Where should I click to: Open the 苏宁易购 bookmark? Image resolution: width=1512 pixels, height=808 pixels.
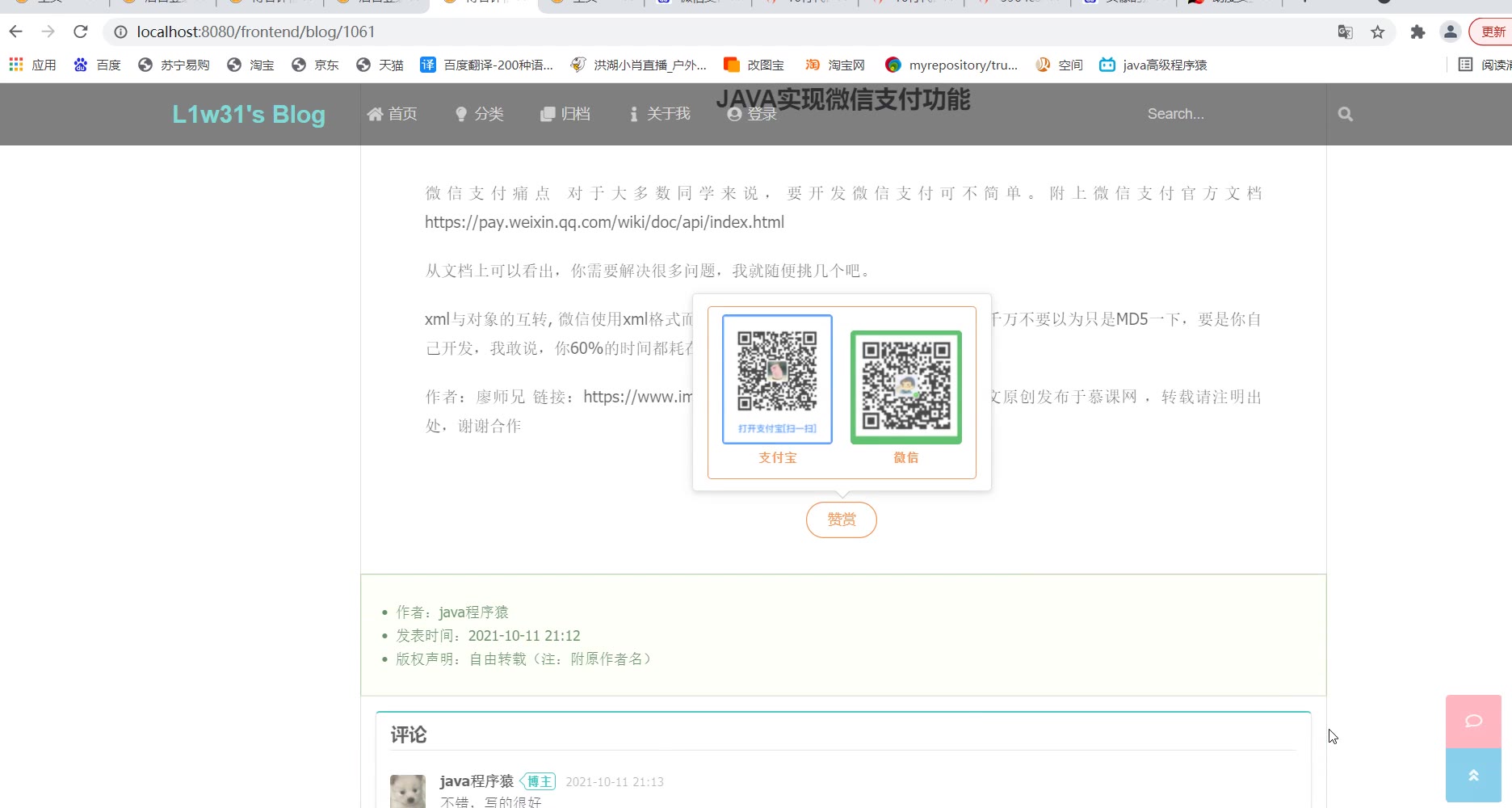tap(174, 65)
